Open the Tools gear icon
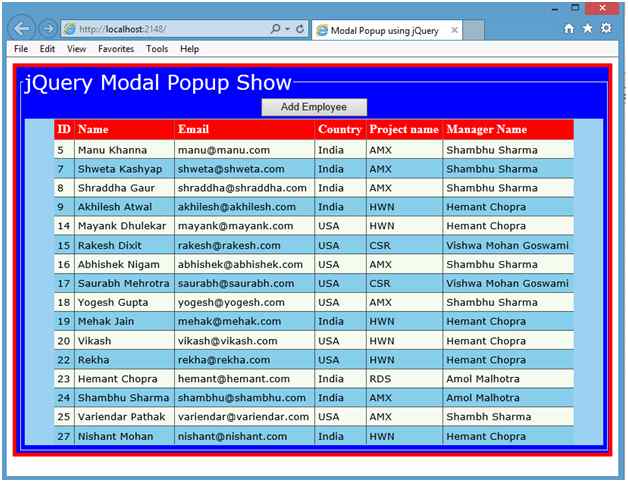Viewport: 628px width, 482px height. (x=606, y=28)
